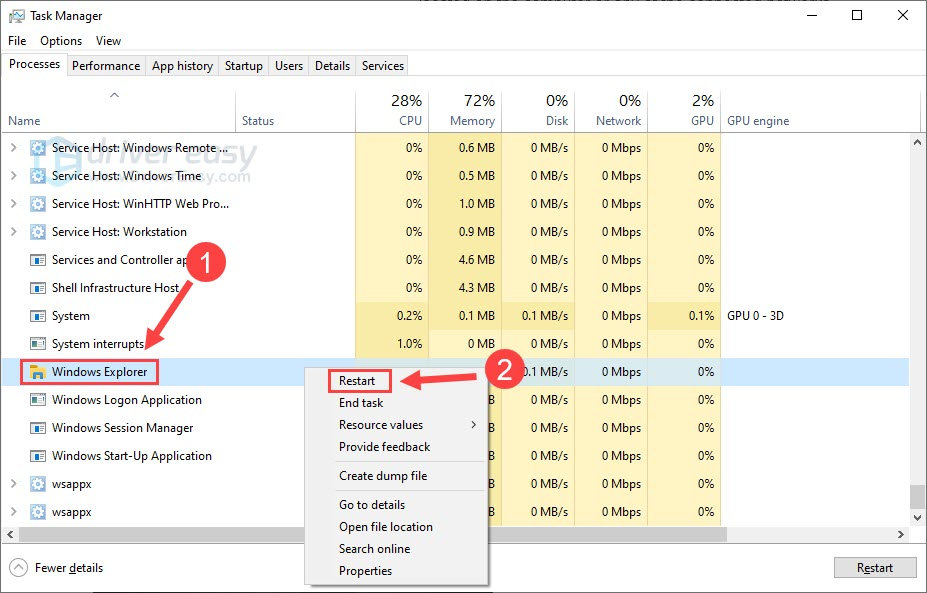Viewport: 927px width, 593px height.
Task: Click the Windows Session Manager icon
Action: coord(38,428)
